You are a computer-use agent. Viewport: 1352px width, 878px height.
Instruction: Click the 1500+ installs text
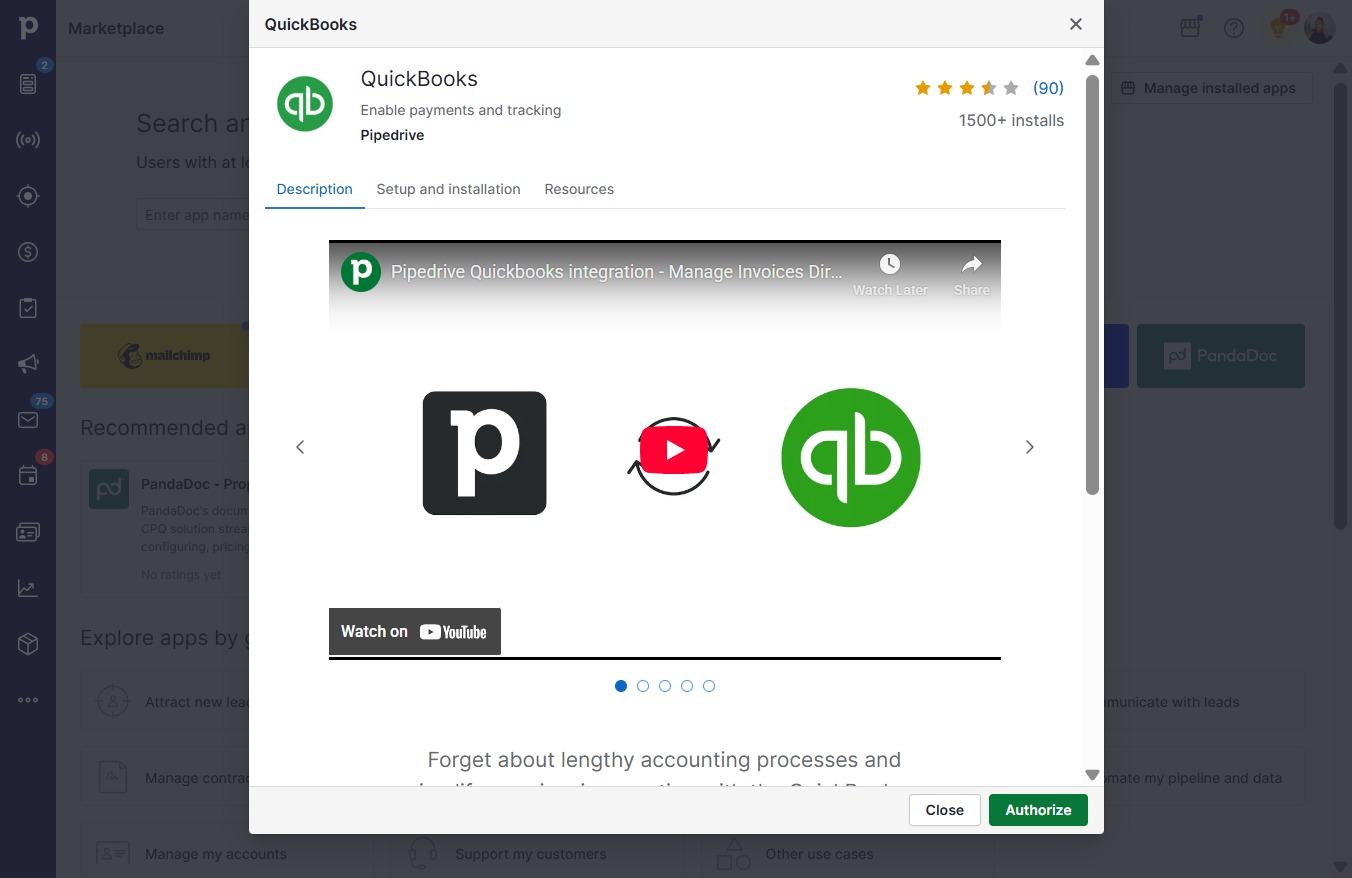click(x=1011, y=120)
